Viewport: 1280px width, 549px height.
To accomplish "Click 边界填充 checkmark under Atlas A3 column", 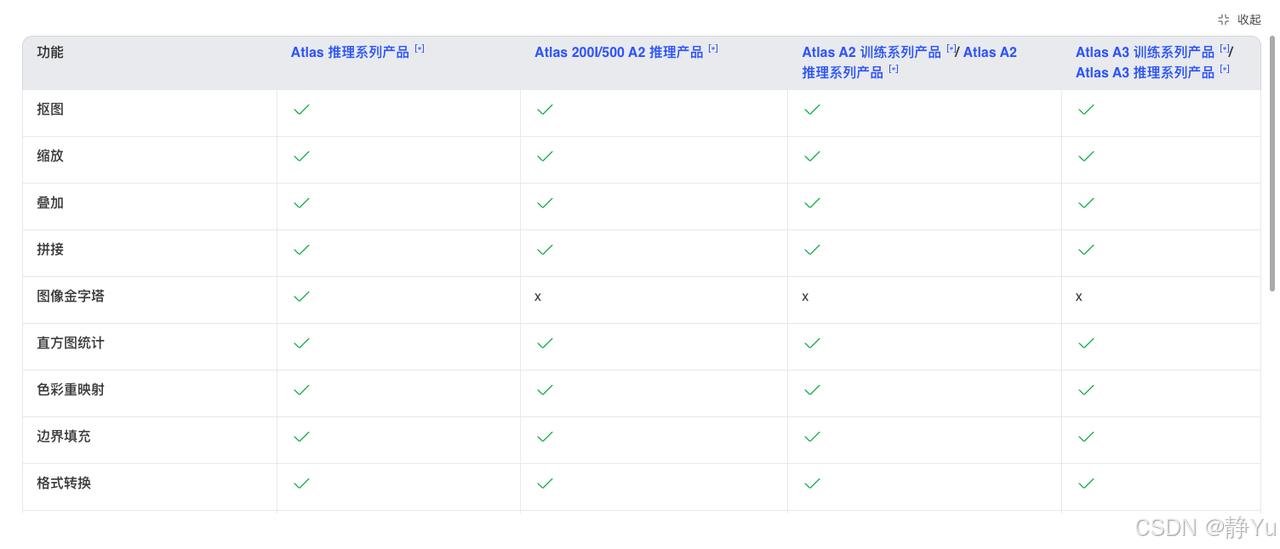I will [1086, 436].
